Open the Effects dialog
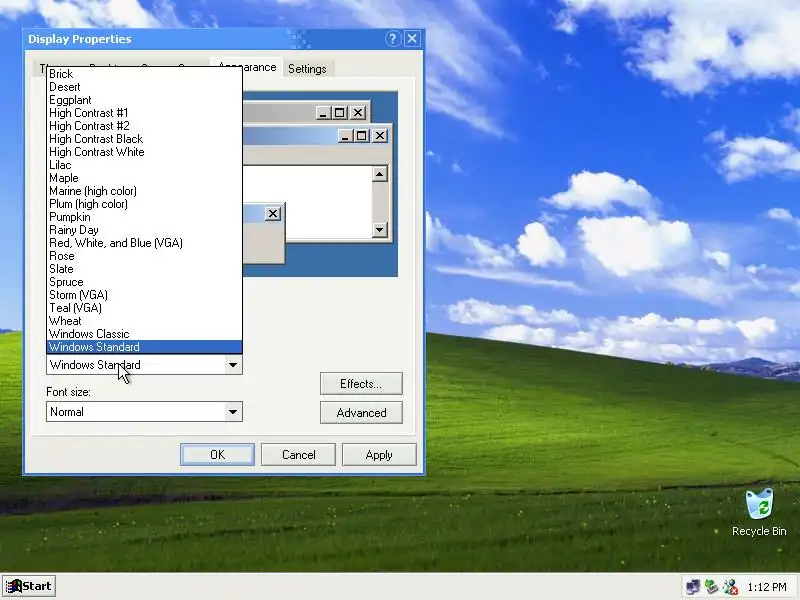This screenshot has height=600, width=800. [361, 384]
